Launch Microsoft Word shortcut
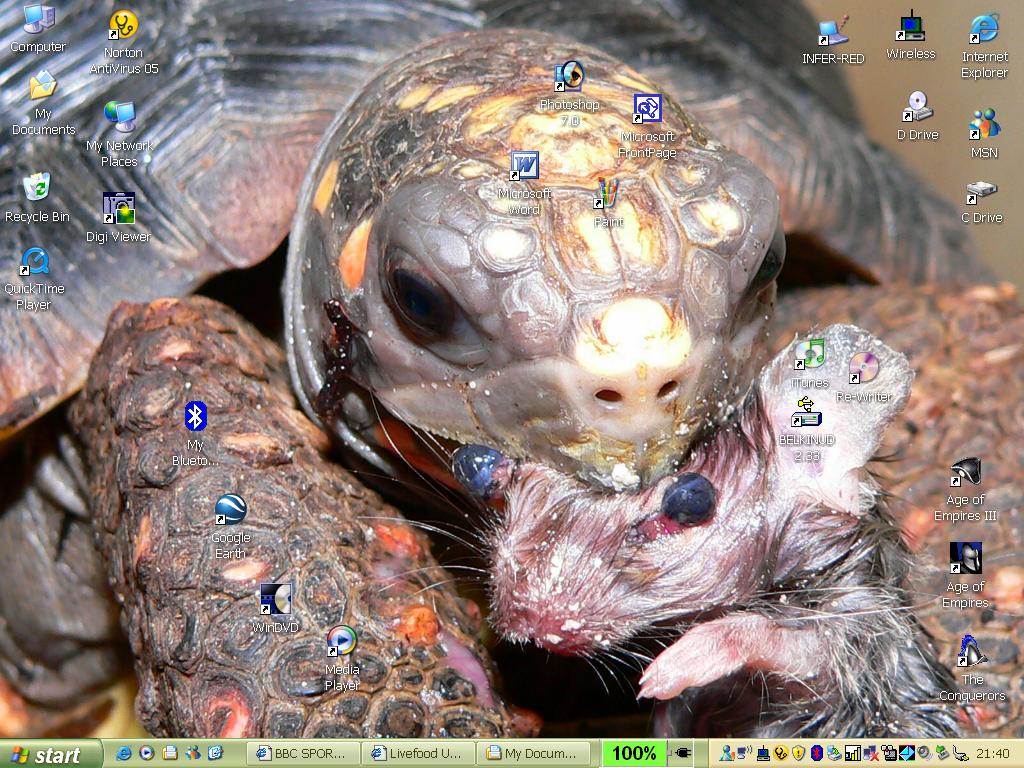This screenshot has width=1024, height=768. (x=524, y=184)
